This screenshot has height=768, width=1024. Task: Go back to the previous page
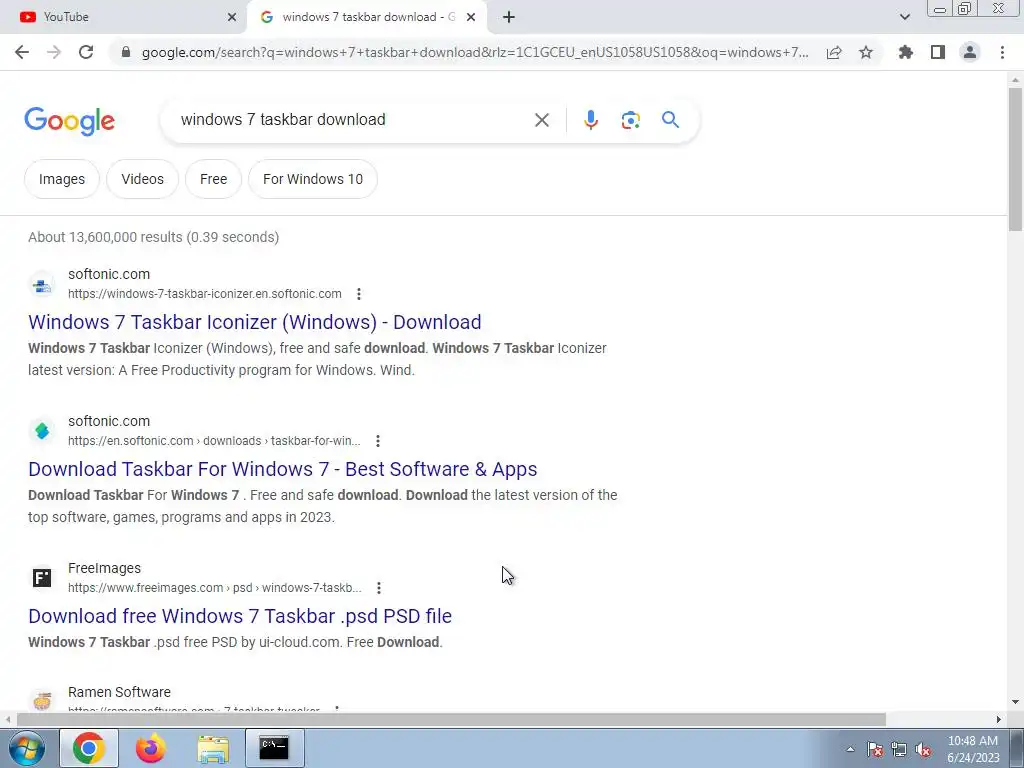[x=22, y=52]
